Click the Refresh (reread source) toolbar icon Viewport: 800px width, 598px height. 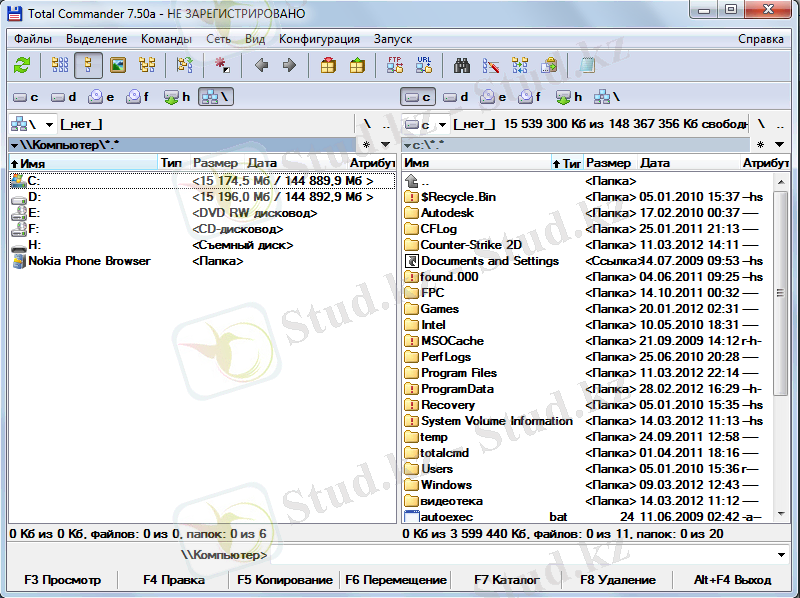click(22, 66)
